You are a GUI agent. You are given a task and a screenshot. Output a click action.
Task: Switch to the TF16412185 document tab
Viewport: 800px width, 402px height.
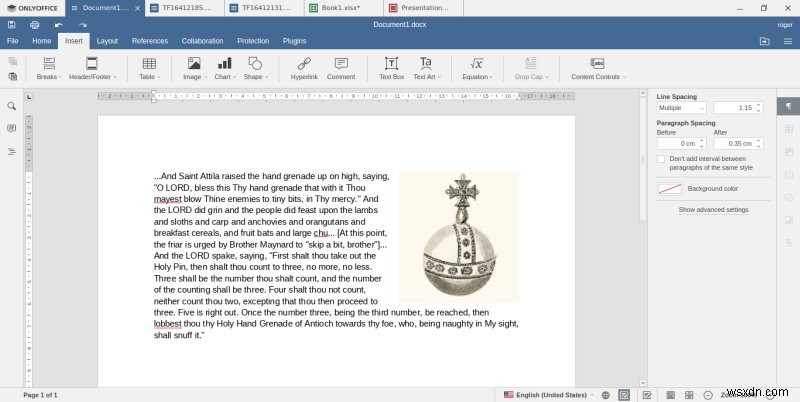(185, 8)
